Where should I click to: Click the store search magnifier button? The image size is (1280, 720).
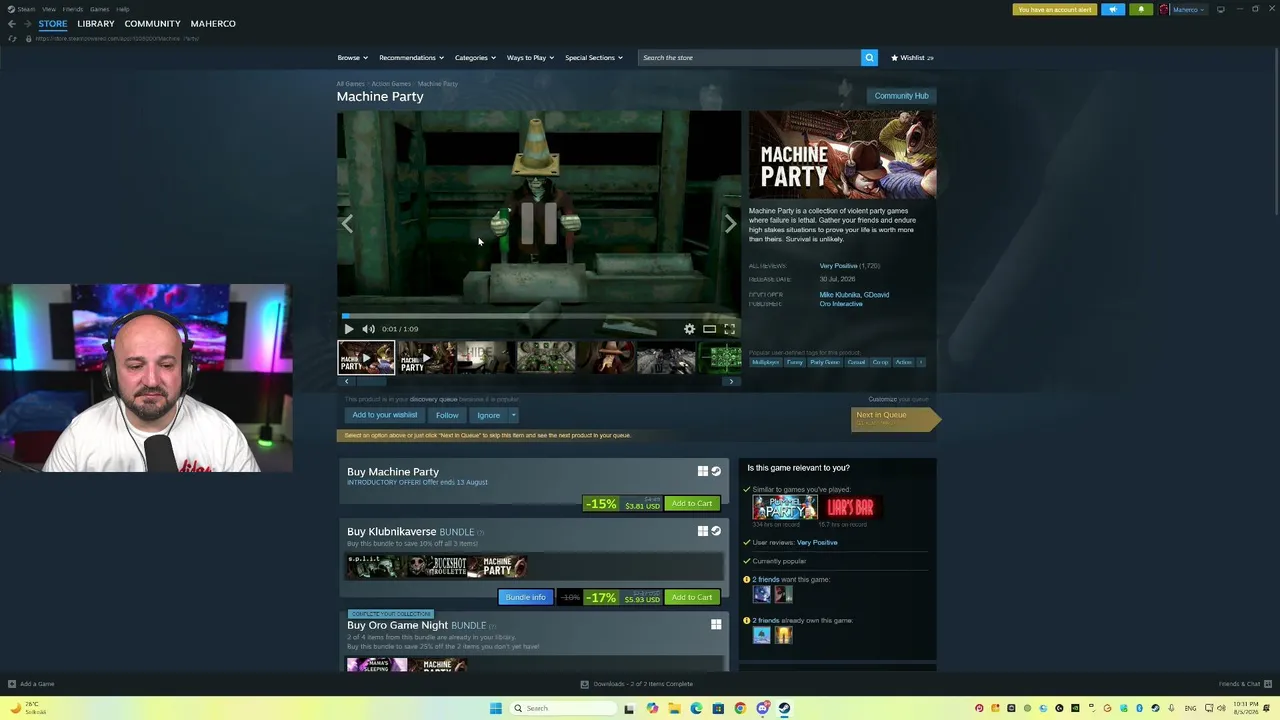point(869,58)
